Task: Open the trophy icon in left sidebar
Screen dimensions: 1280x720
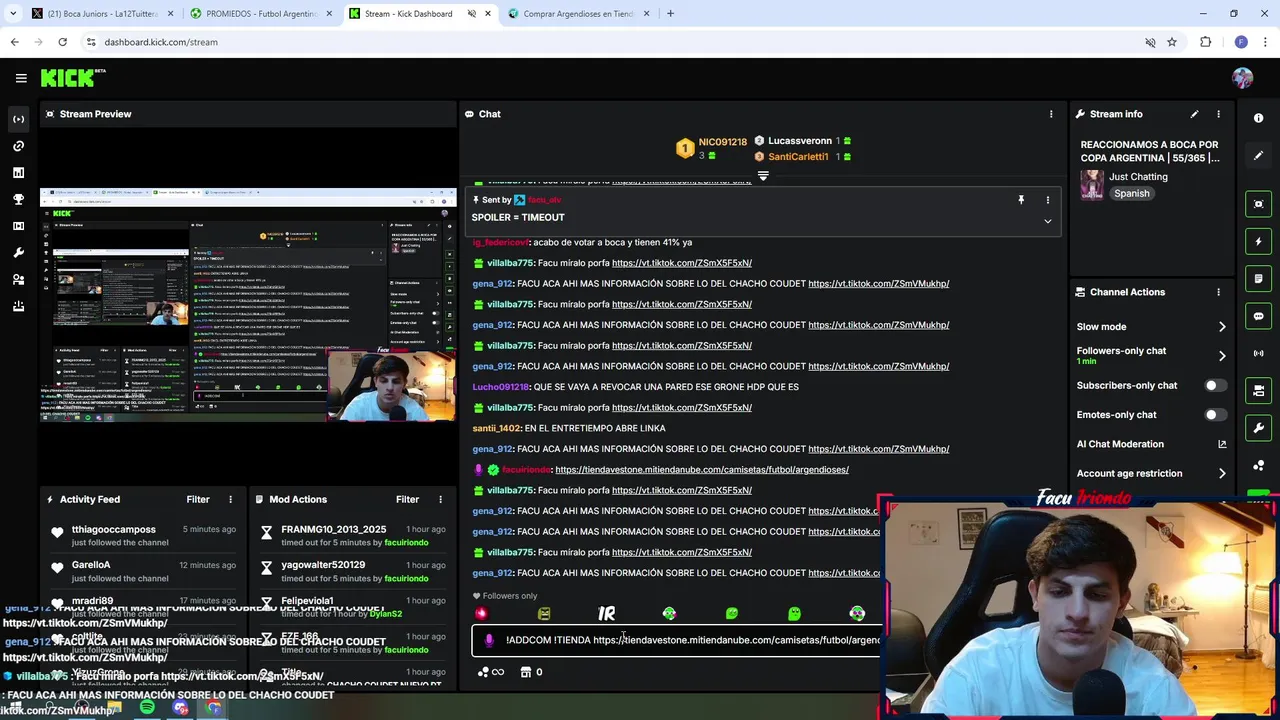Action: (18, 199)
